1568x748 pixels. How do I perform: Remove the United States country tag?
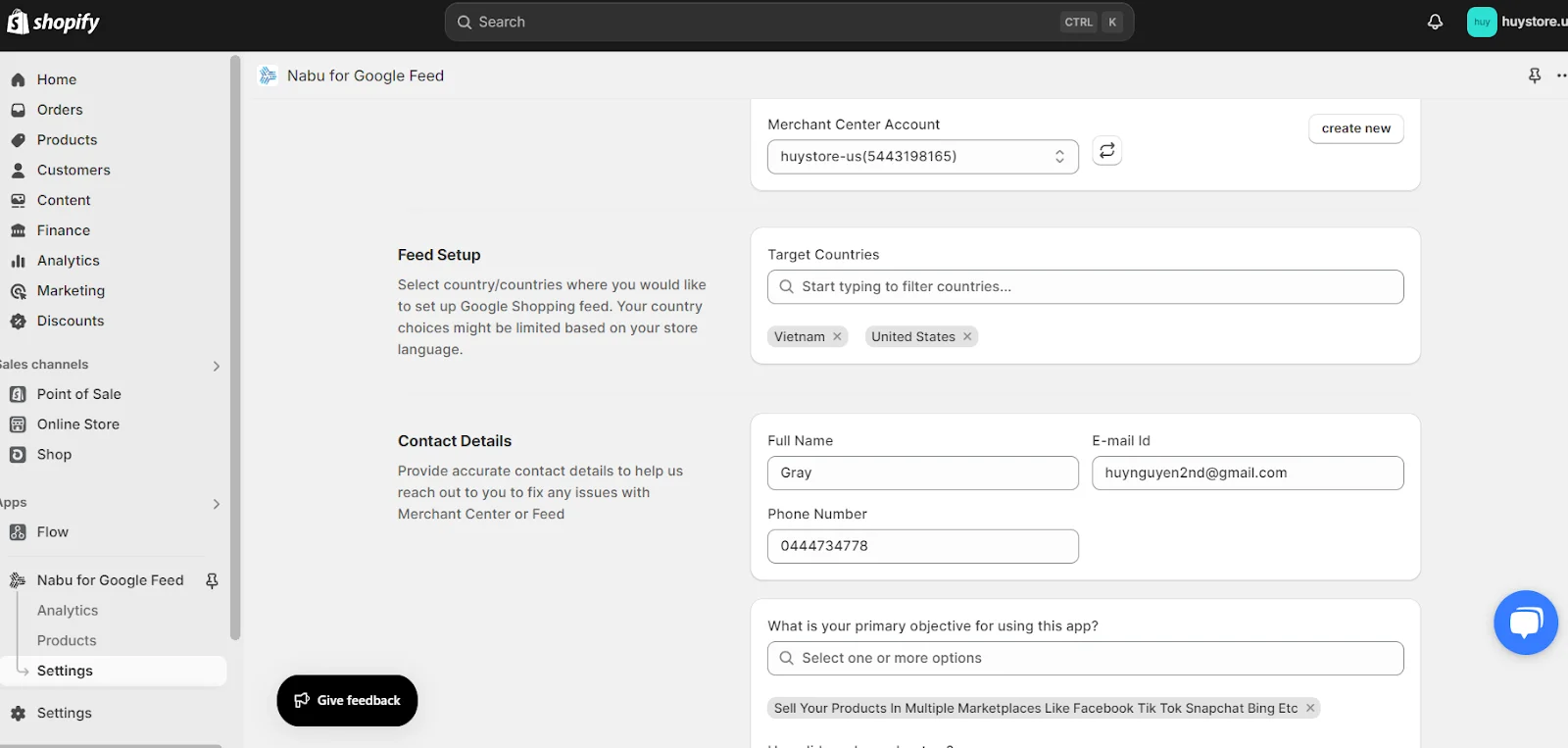point(967,336)
